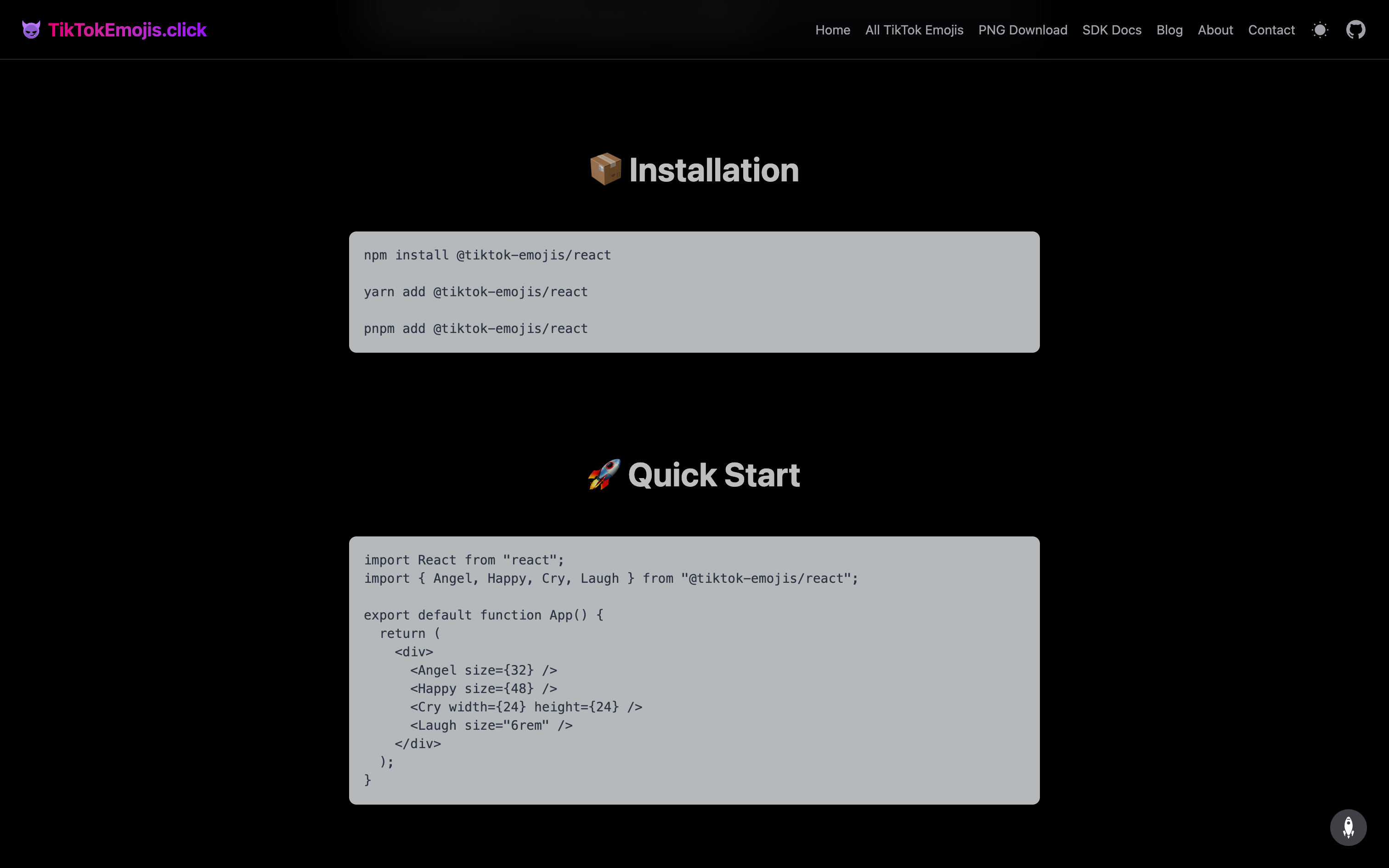Click the TikTokEmojis.click site title
Screen dimensions: 1389x868
[x=127, y=30]
